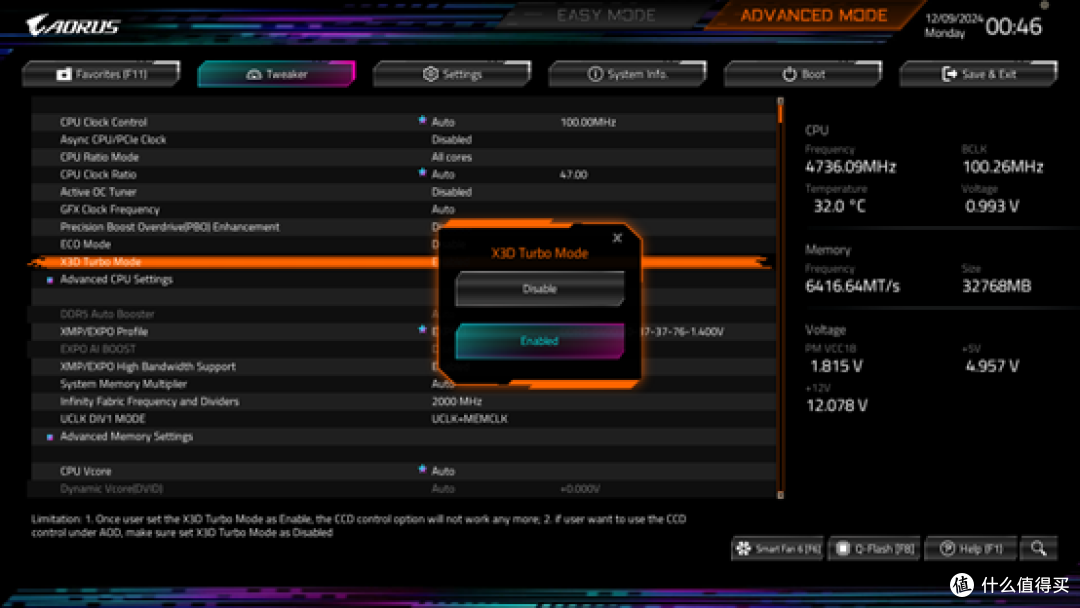The image size is (1080, 608).
Task: Open CPU Clock Ratio Auto value
Action: pyautogui.click(x=443, y=174)
